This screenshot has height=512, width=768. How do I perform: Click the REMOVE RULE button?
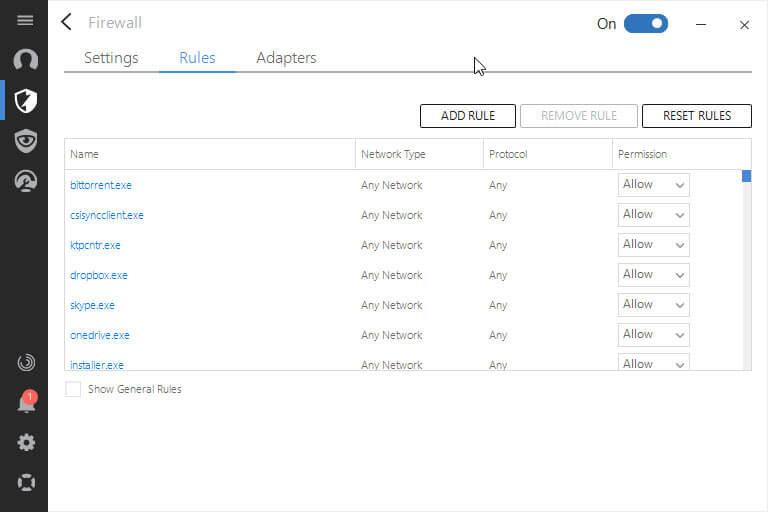click(x=579, y=116)
